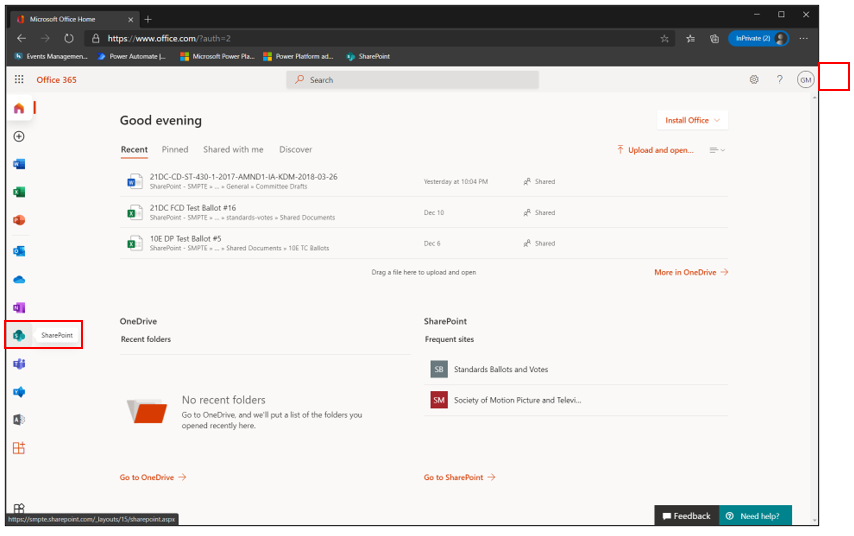Open the GM account profile menu
Screen dimensions: 854x536
[x=805, y=80]
